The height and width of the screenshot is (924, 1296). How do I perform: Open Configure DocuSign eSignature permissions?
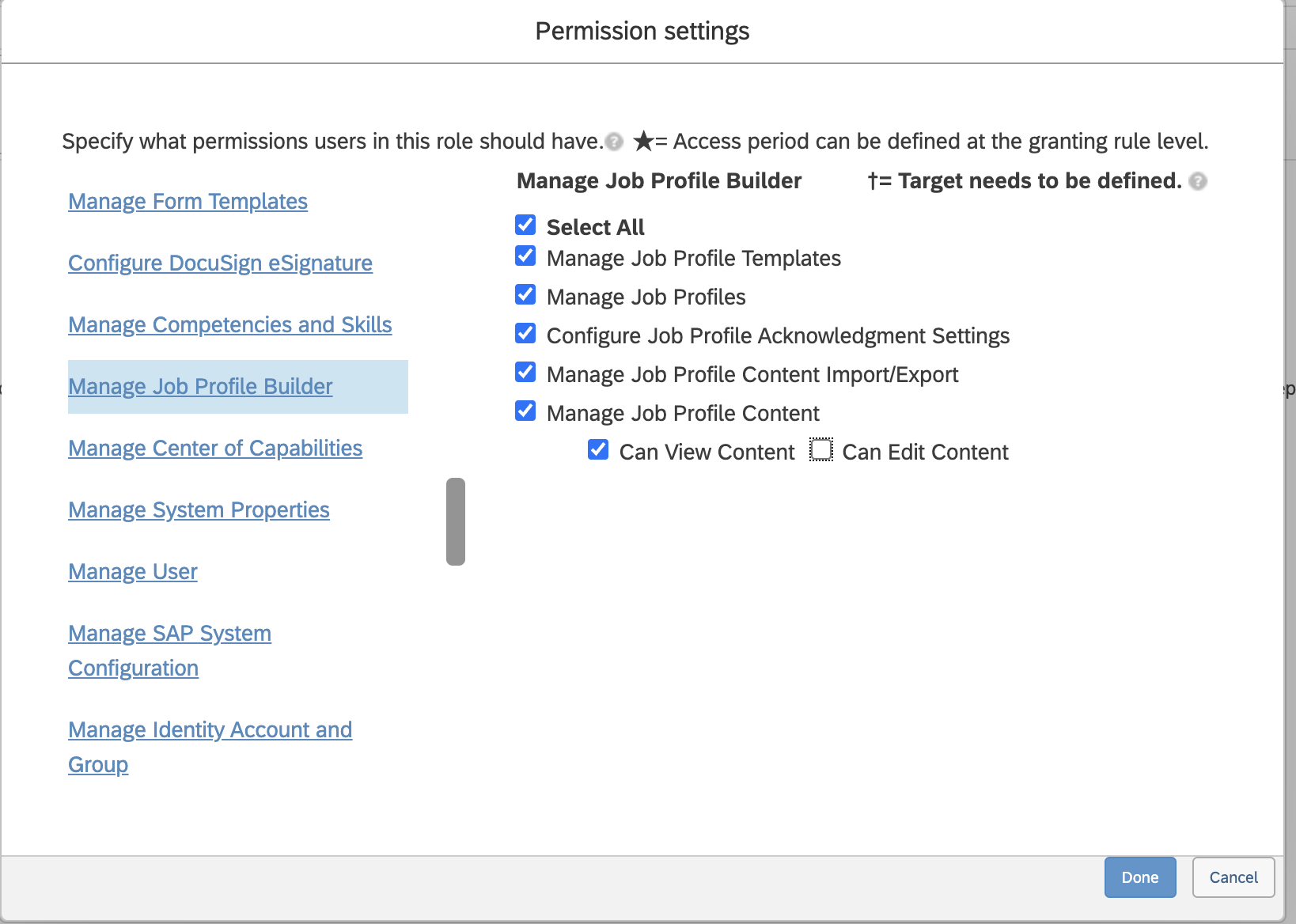[x=220, y=263]
